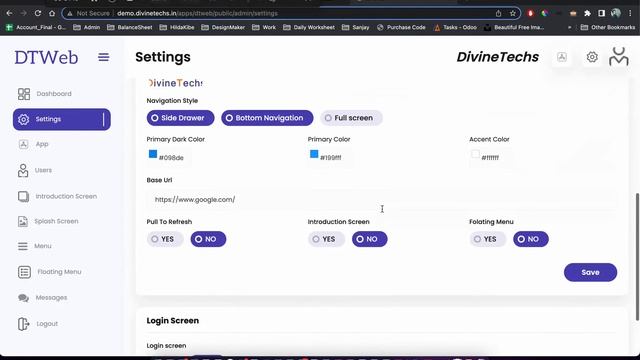Click the page vertical scrollbar

point(637,256)
